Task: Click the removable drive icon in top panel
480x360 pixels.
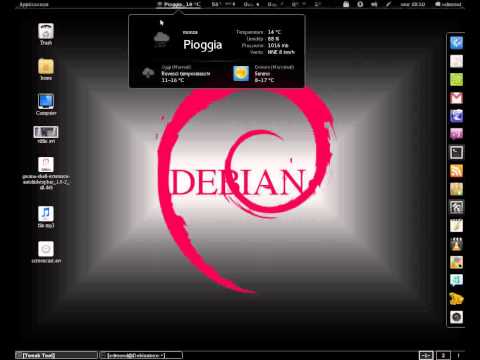Action: pyautogui.click(x=346, y=4)
